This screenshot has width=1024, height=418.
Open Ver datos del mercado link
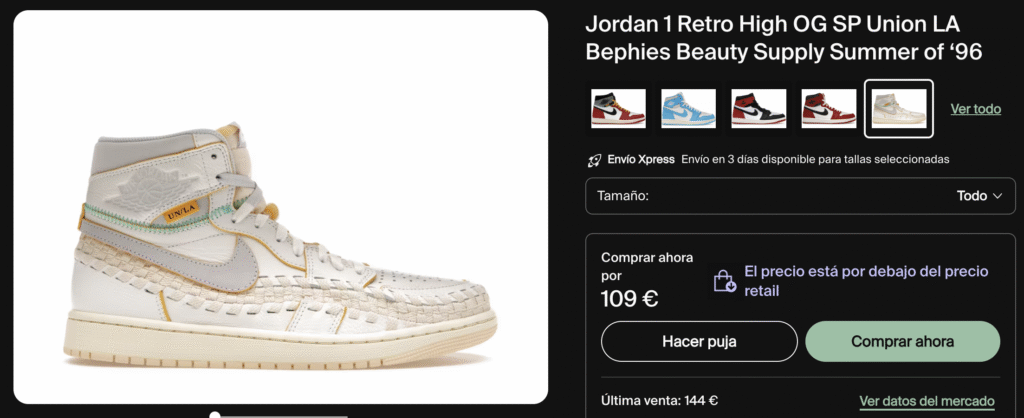[927, 401]
